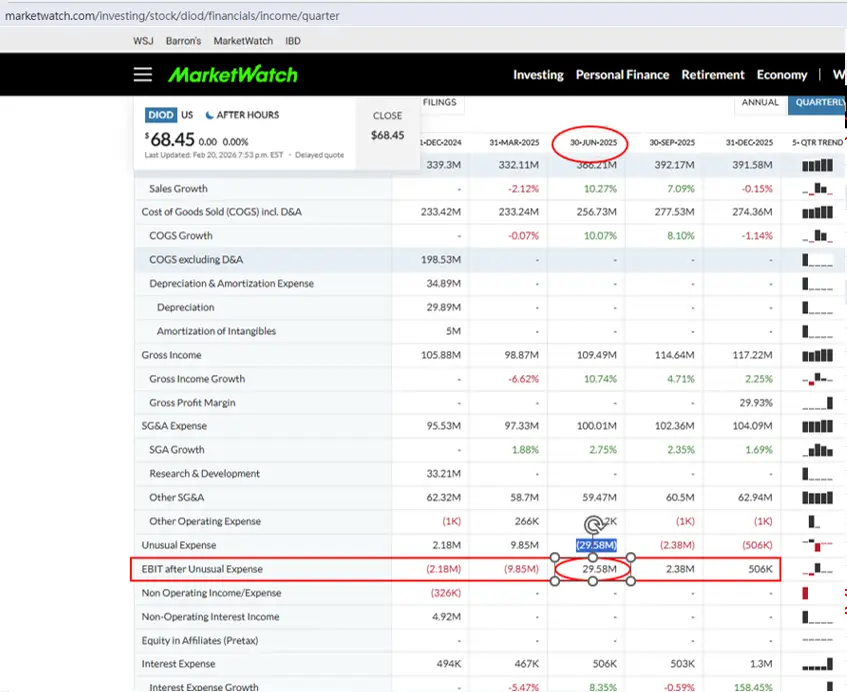This screenshot has height=692, width=847.
Task: Click the Gross Income 5-quarter trend chart
Action: (x=817, y=355)
